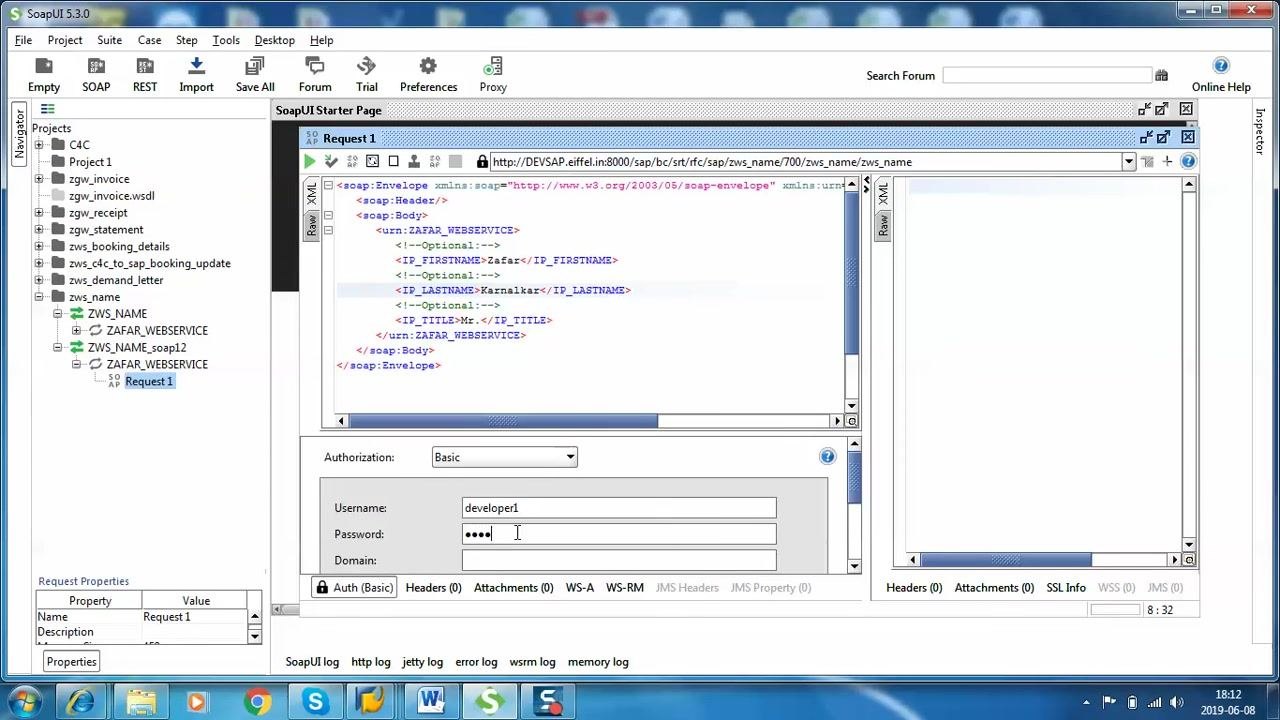Click the Search Forum text field
Viewport: 1280px width, 720px height.
1047,75
